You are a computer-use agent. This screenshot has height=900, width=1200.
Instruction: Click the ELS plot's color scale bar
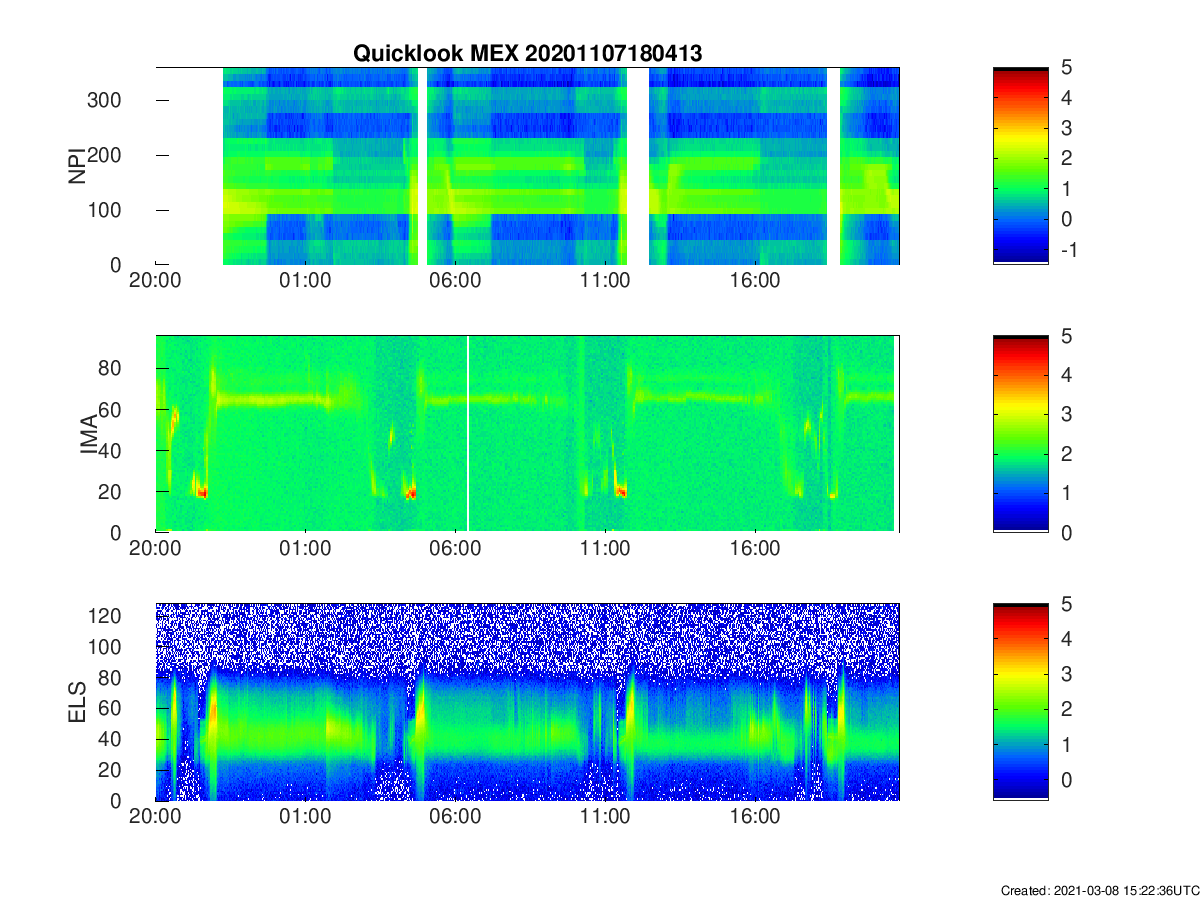(x=1020, y=702)
